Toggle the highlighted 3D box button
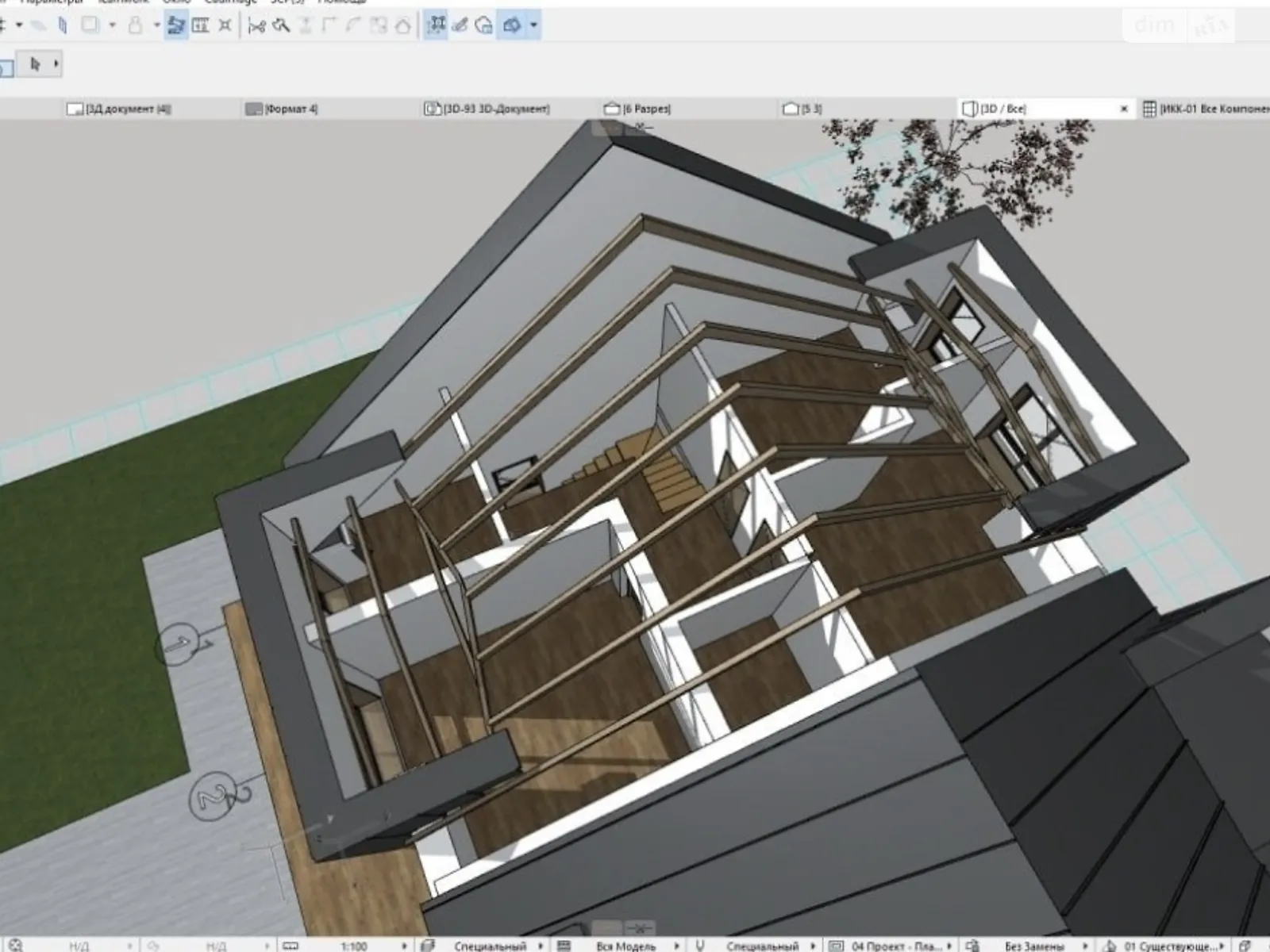This screenshot has height=952, width=1270. [512, 26]
